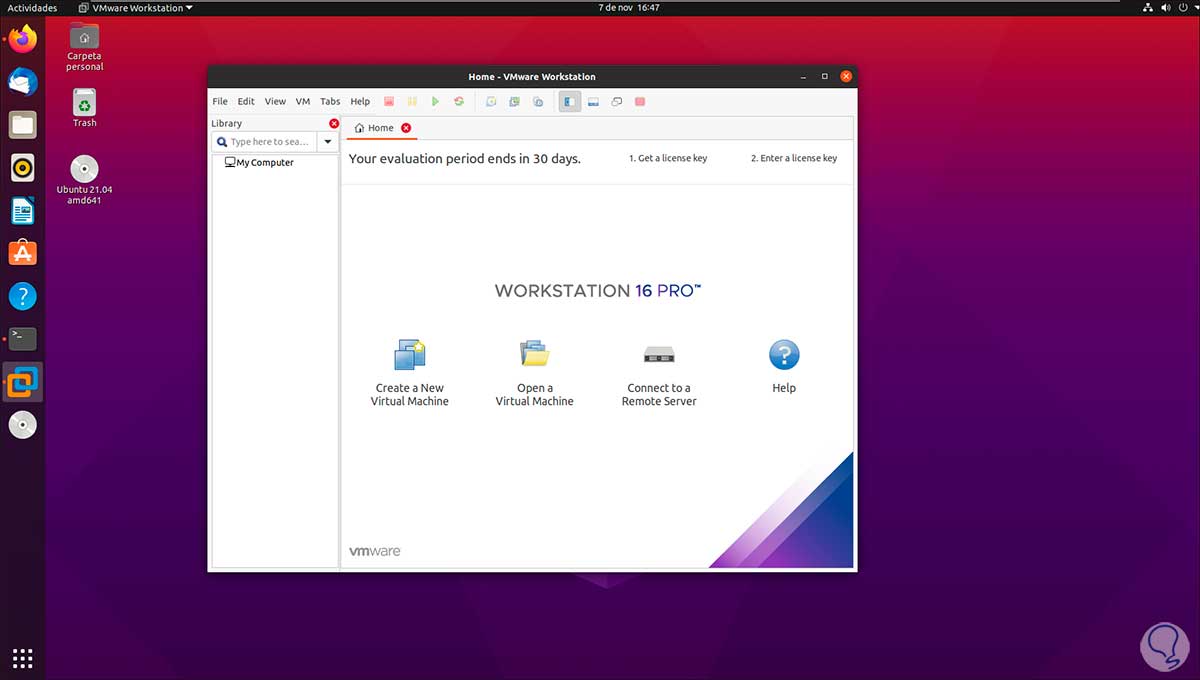
Task: Minimize the VMware Workstation window
Action: [803, 77]
